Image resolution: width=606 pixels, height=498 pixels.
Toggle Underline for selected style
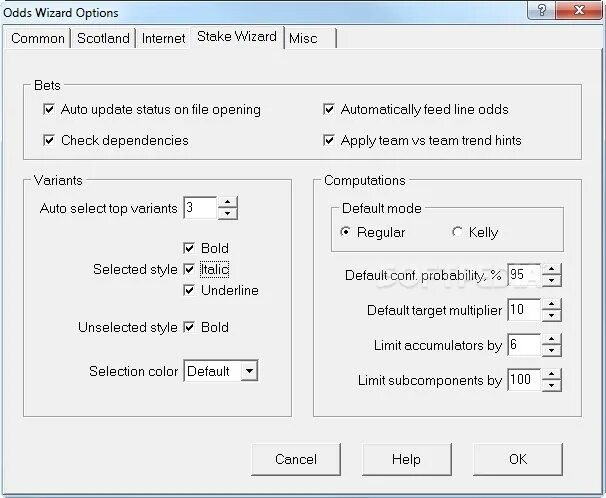tap(189, 290)
